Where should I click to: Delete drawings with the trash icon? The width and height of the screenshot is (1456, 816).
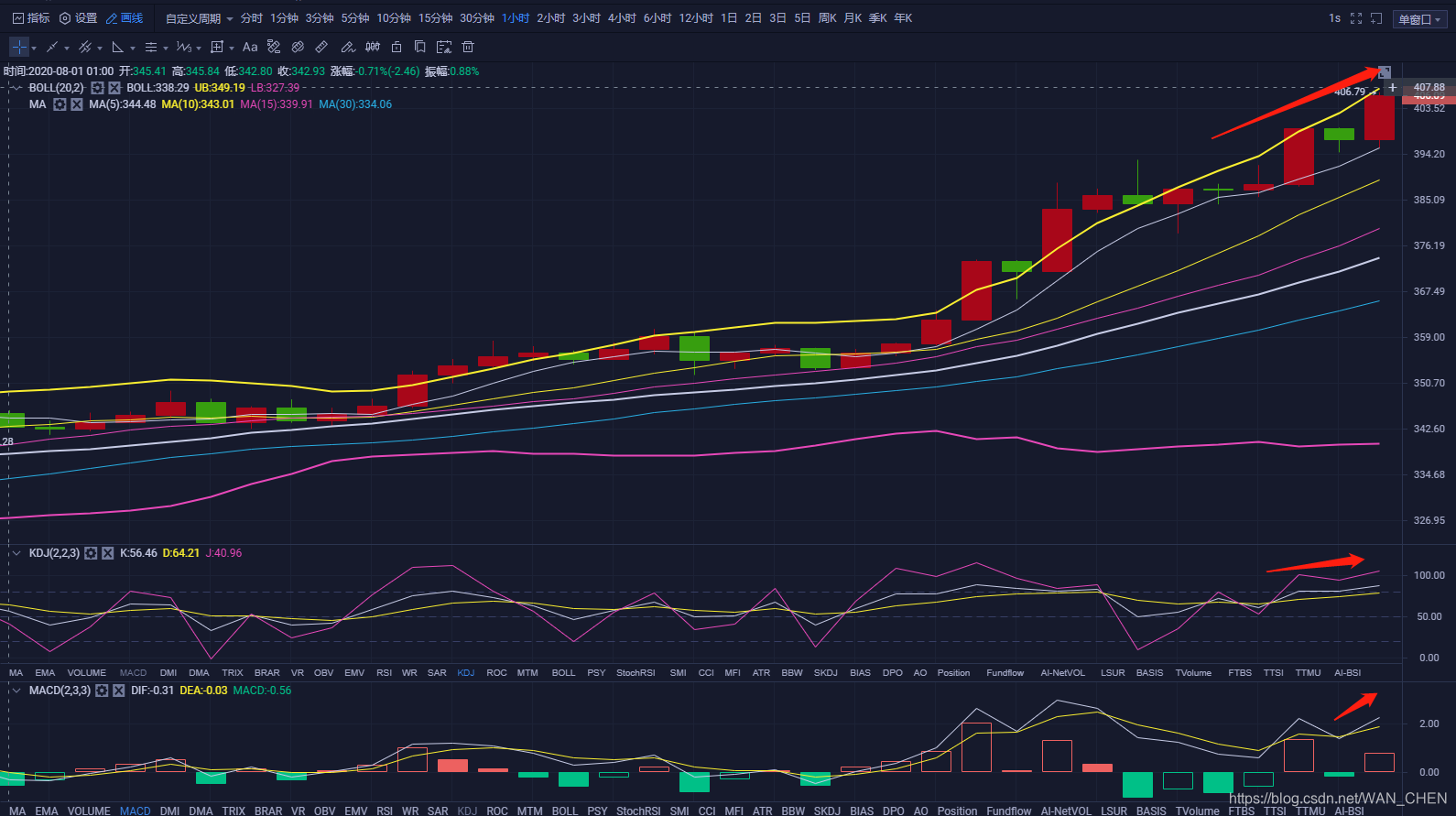point(468,47)
